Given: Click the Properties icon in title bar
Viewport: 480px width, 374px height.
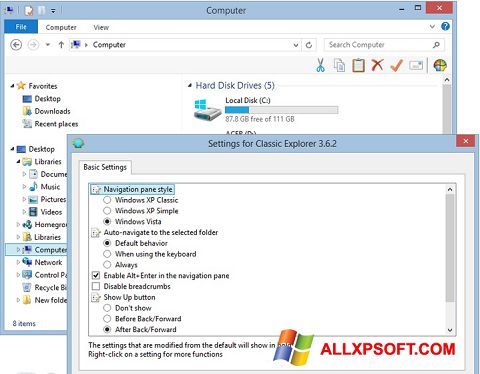Looking at the screenshot, I should tap(29, 11).
